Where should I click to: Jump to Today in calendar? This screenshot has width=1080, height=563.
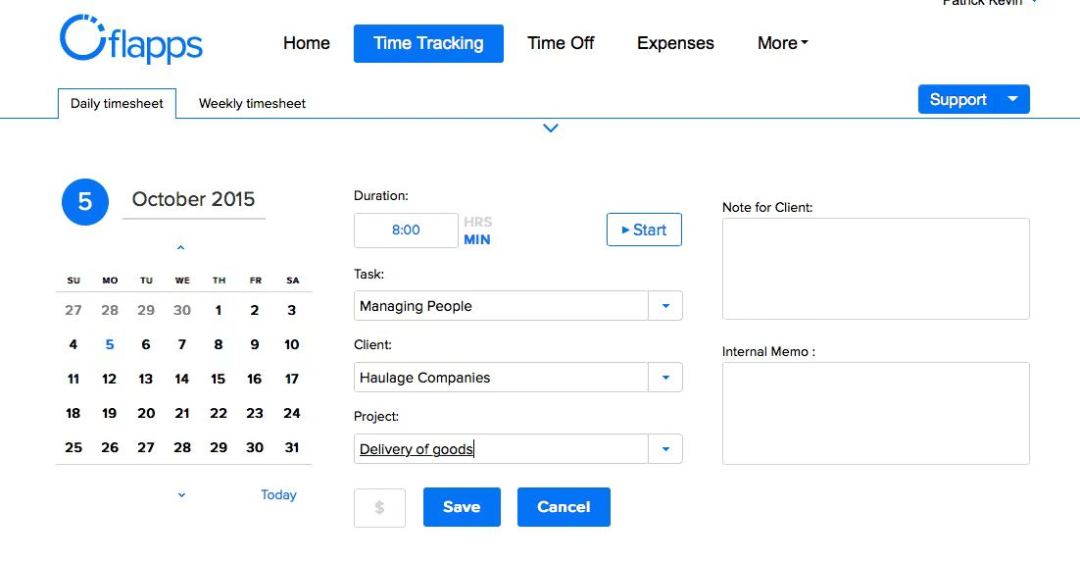point(278,495)
